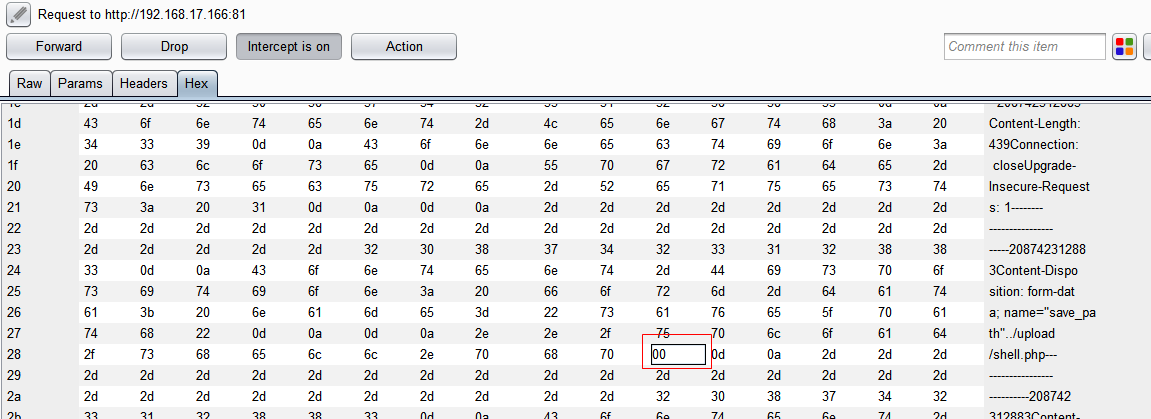Open the highlight color picker icon
1151x419 pixels.
pyautogui.click(x=1125, y=47)
